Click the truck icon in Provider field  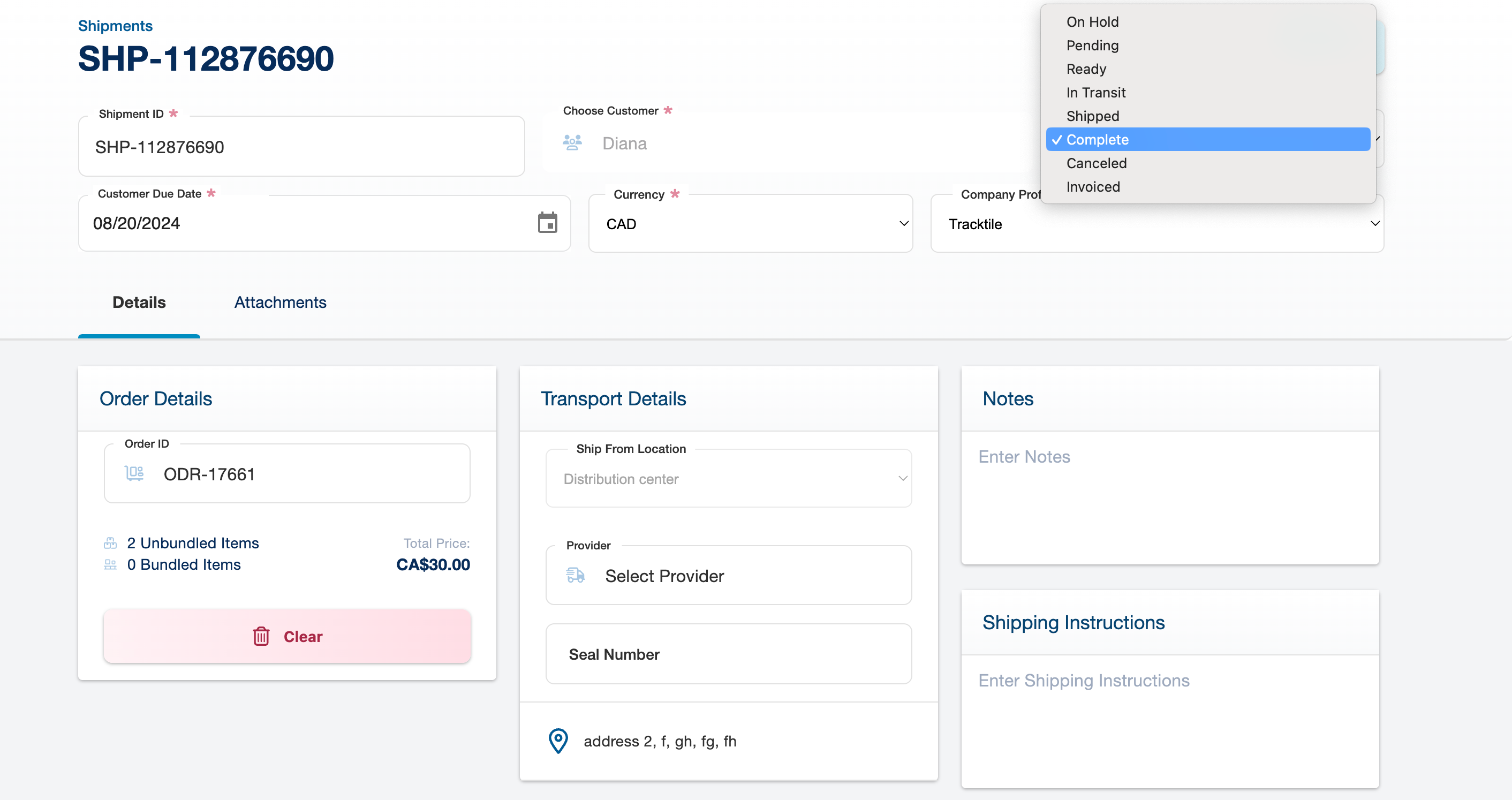(575, 575)
